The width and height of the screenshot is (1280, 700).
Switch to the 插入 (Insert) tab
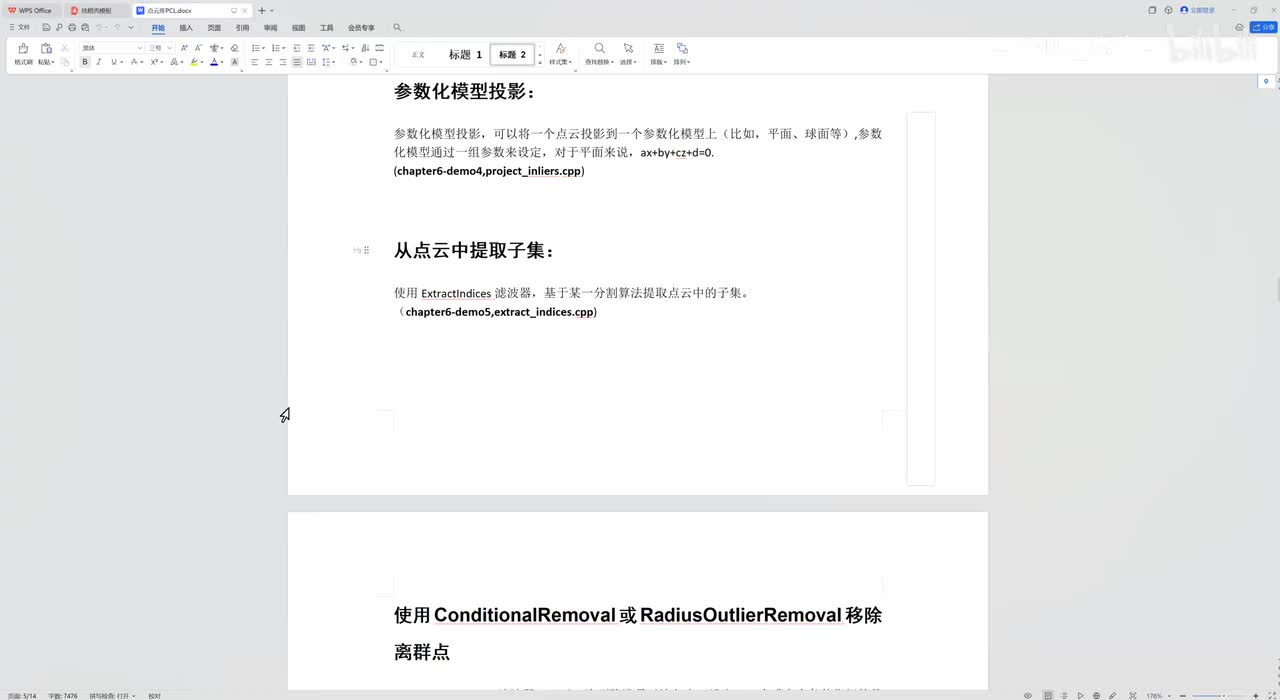[x=186, y=28]
